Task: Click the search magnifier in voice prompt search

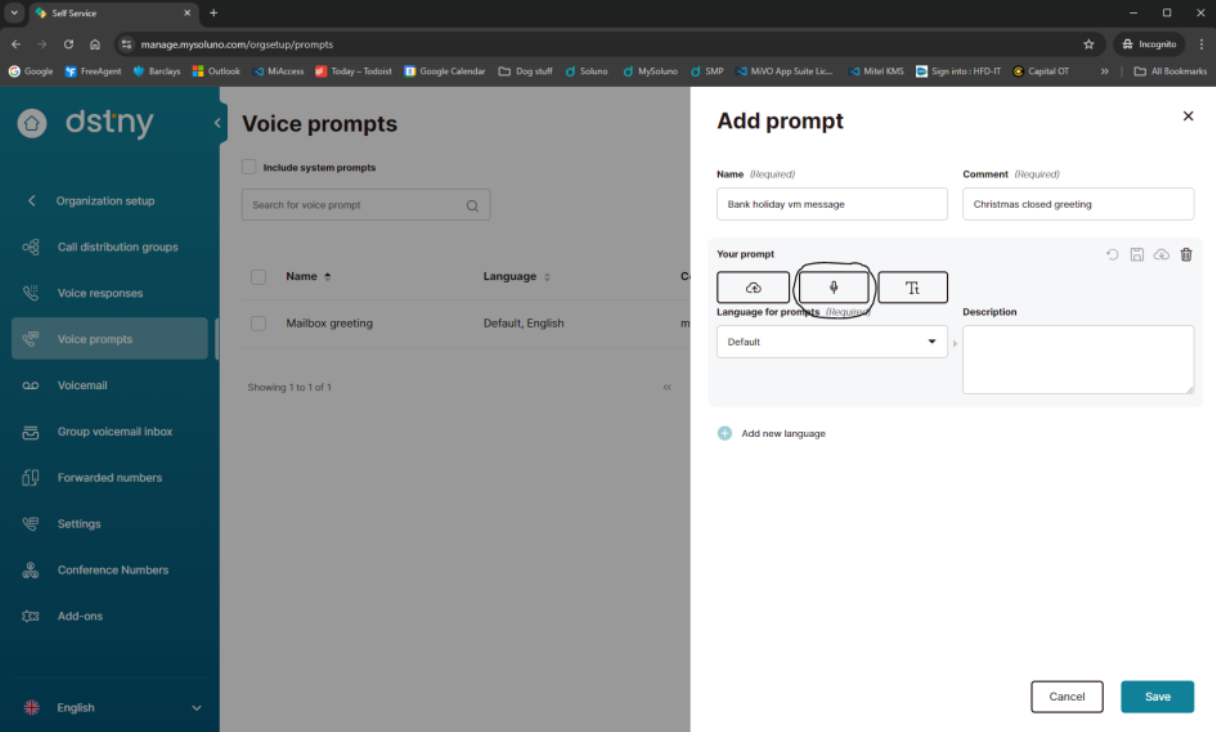Action: [x=472, y=206]
